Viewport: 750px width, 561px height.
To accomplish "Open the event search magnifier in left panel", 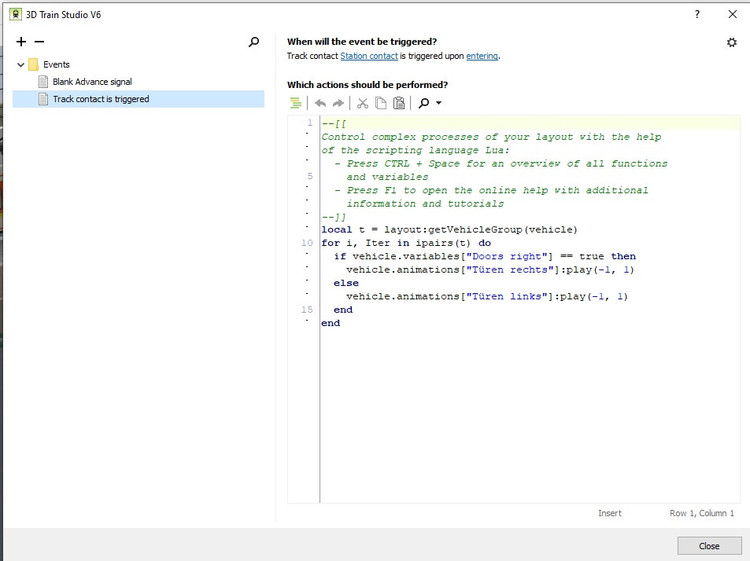I will point(254,42).
